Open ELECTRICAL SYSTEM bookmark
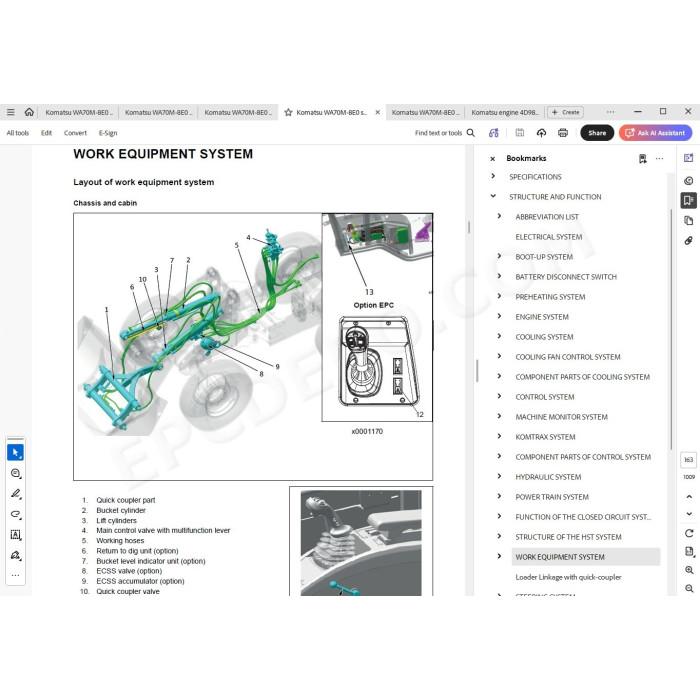 549,237
